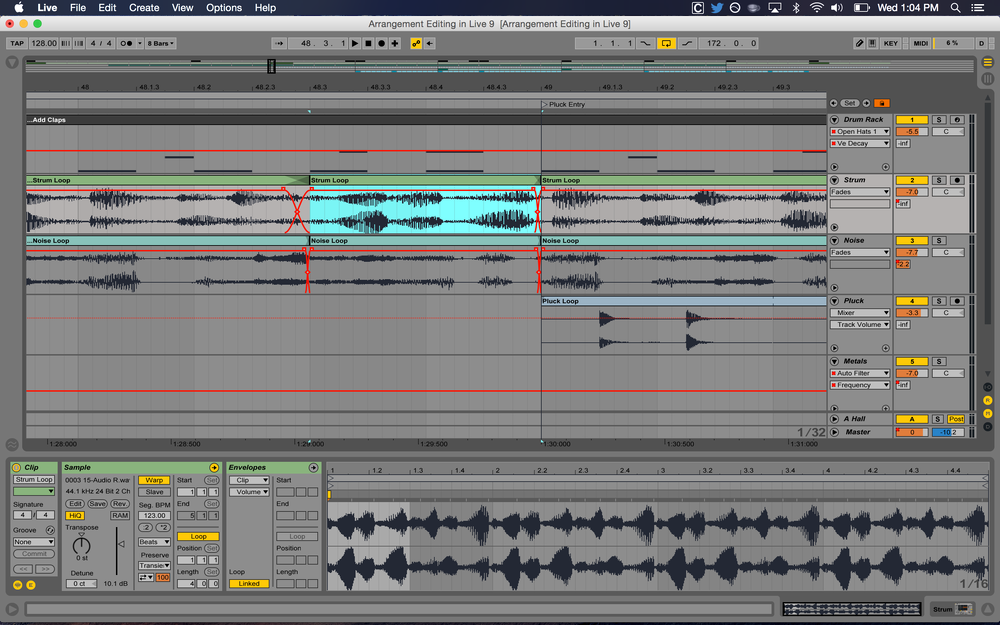Viewport: 1000px width, 625px height.
Task: Fold the Strum track
Action: tap(834, 180)
